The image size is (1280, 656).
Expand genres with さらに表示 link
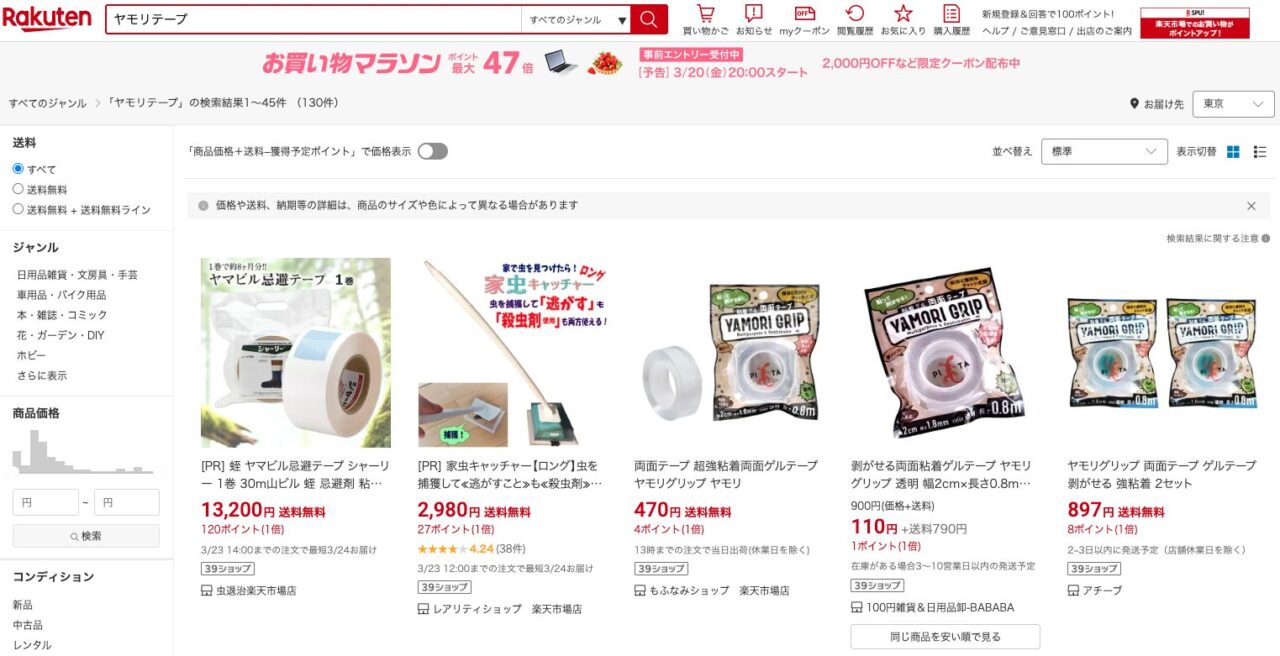click(42, 375)
